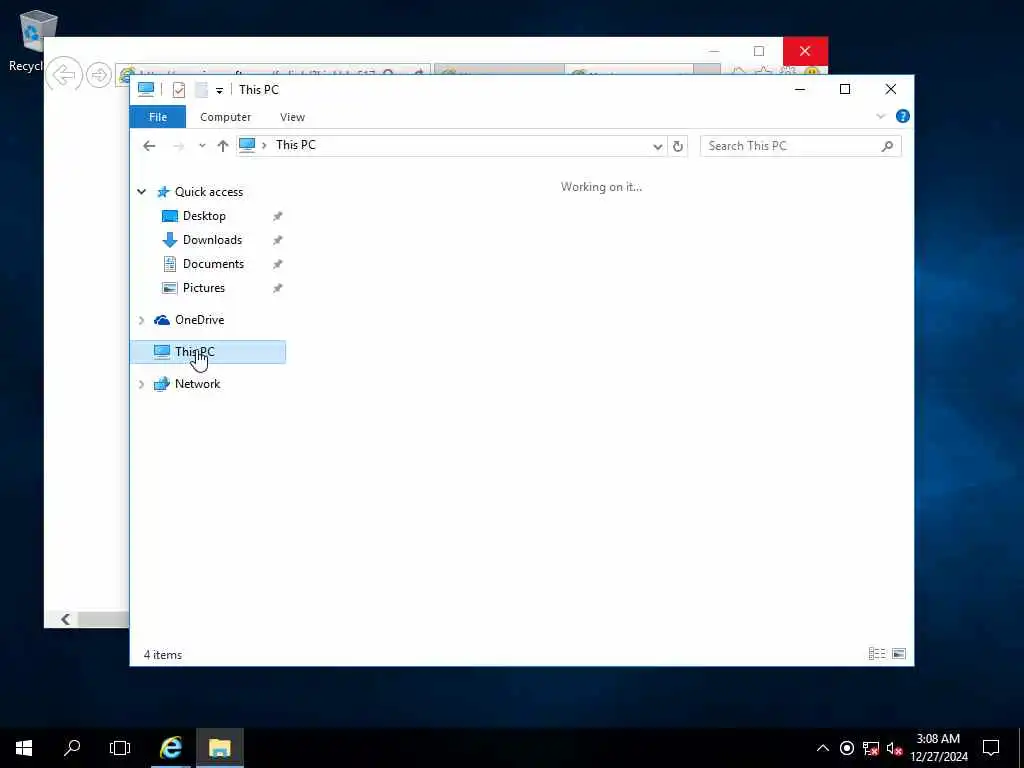Click the Search This PC field

[x=801, y=146]
